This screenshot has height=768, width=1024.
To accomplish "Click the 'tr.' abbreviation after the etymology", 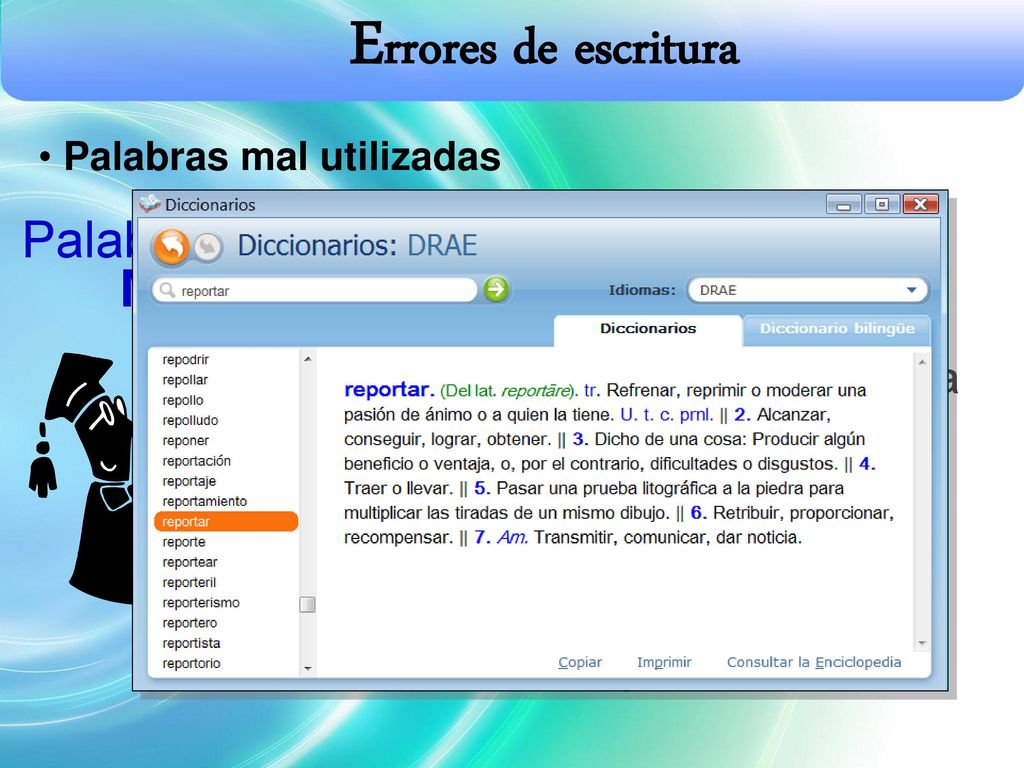I will [592, 391].
